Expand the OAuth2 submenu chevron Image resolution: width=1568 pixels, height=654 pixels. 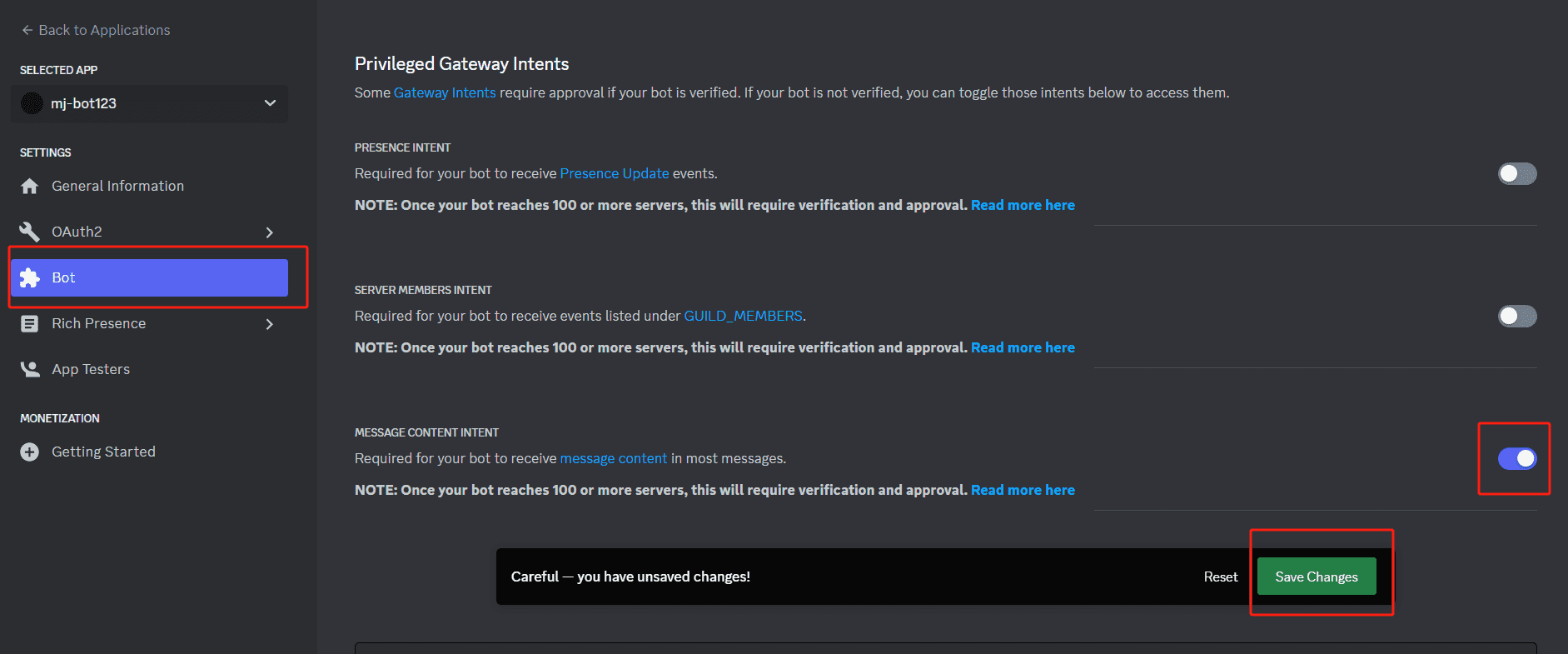pyautogui.click(x=269, y=232)
